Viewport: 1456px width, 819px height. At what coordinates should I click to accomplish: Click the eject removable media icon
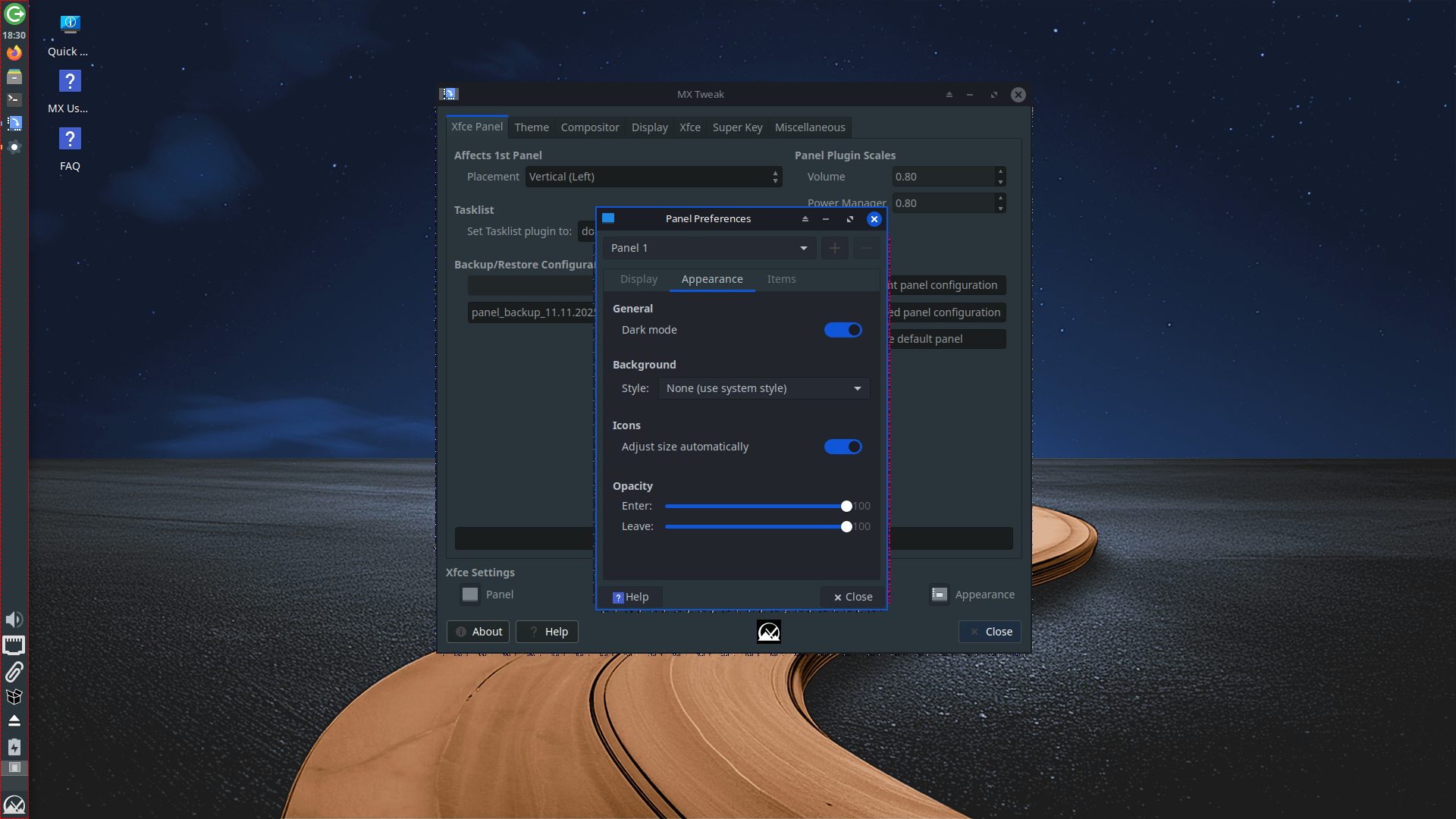tap(14, 720)
